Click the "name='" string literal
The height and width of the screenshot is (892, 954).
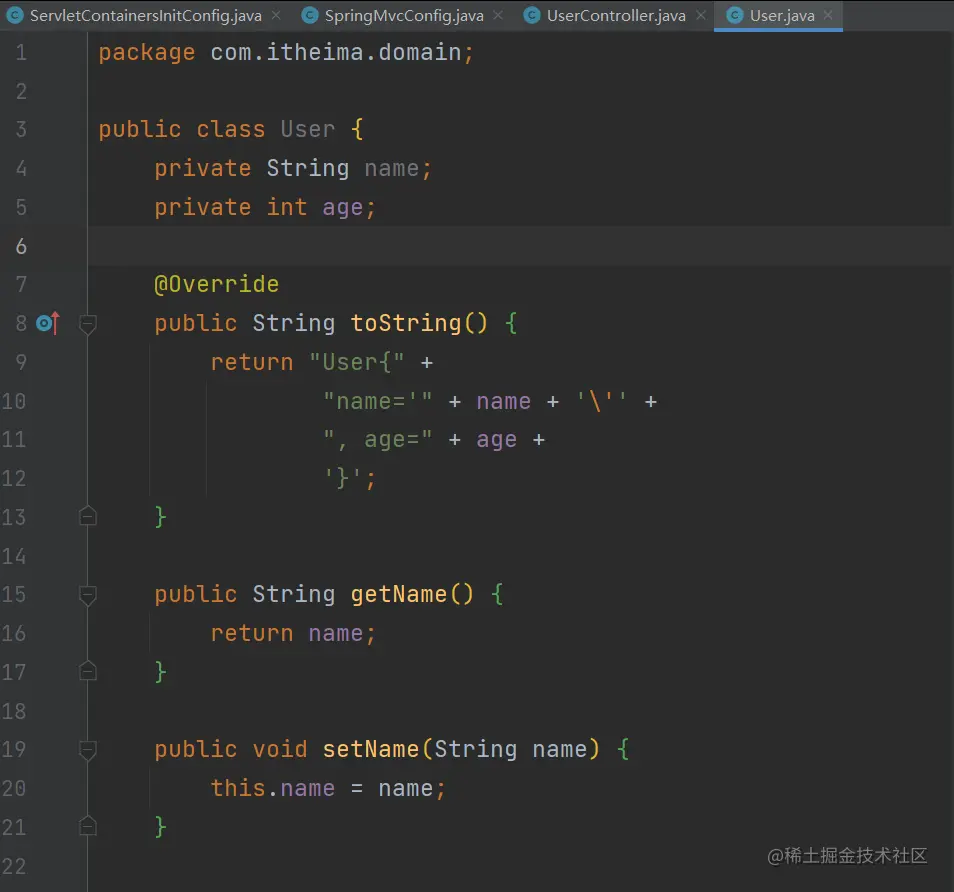tap(378, 401)
